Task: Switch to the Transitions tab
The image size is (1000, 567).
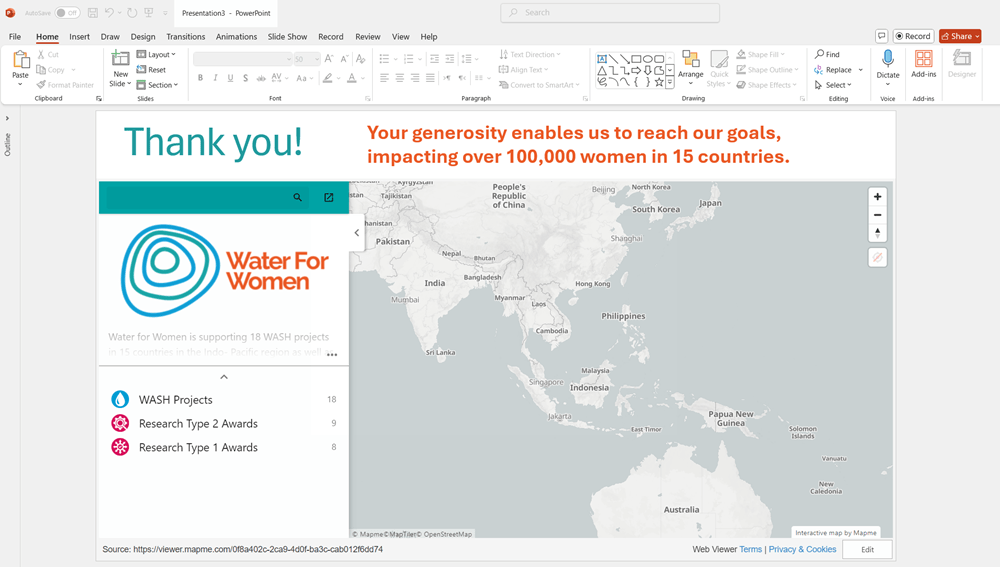Action: 186,36
